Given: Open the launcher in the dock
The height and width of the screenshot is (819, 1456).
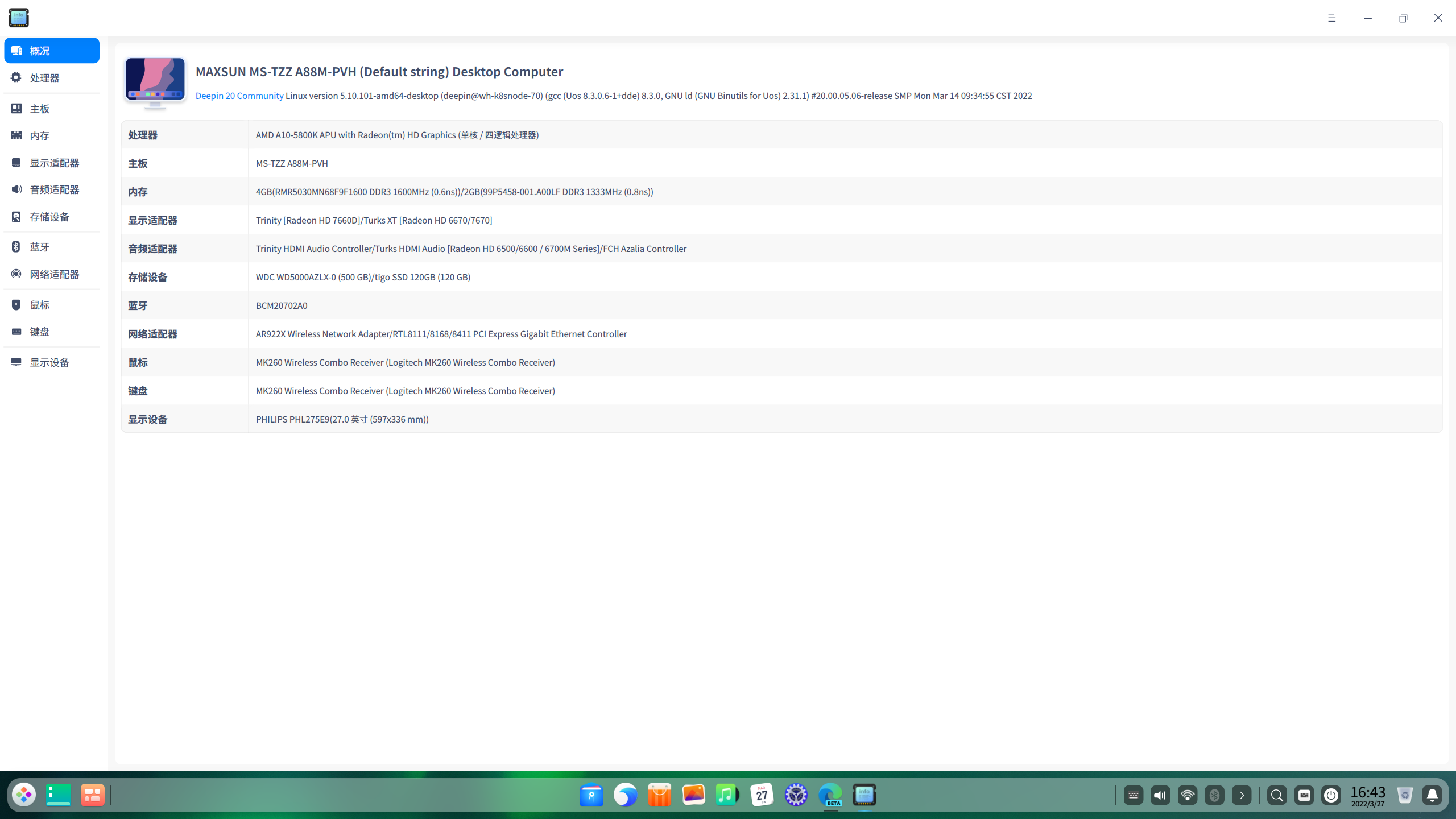Looking at the screenshot, I should point(24,795).
